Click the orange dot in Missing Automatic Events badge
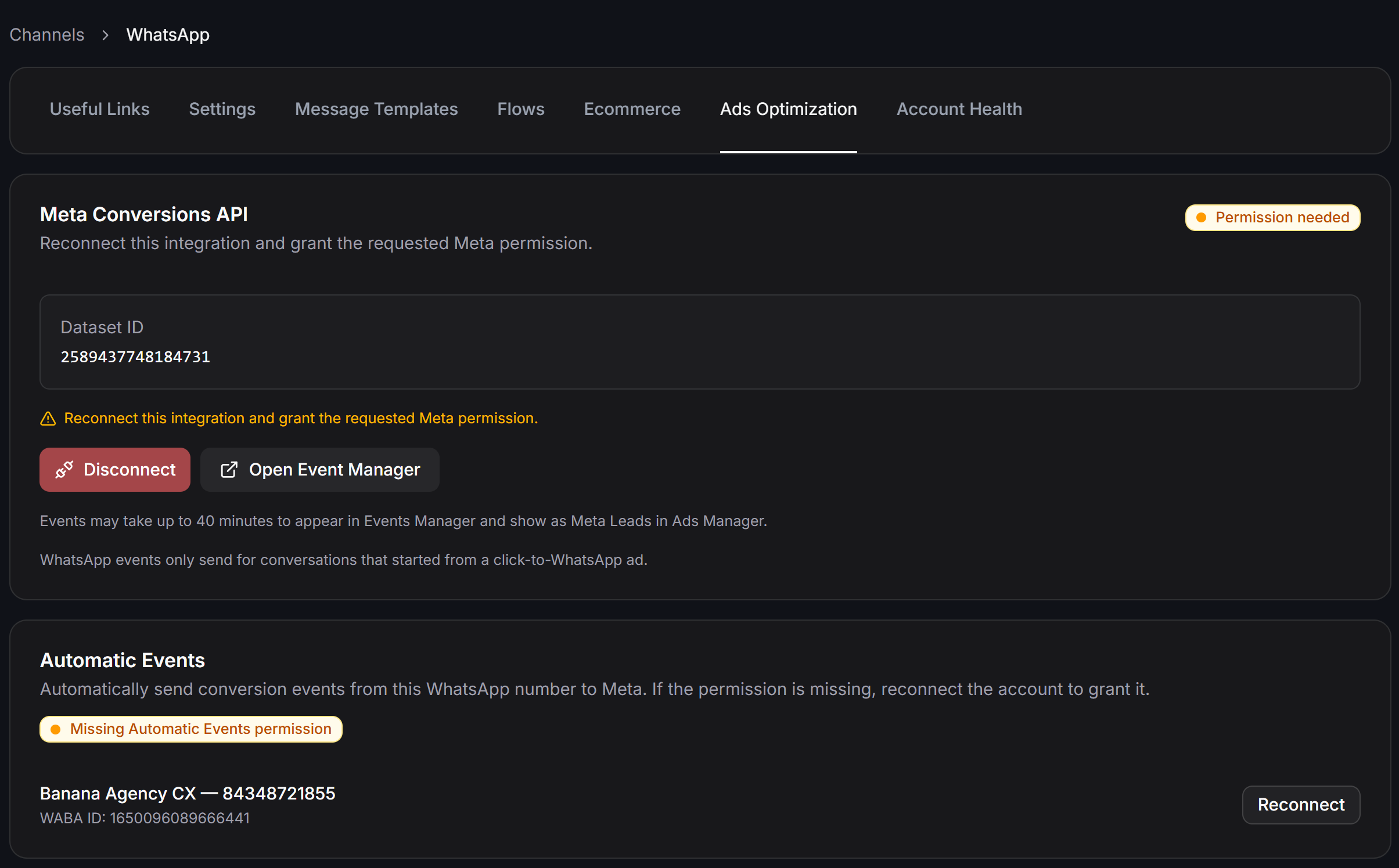 (x=56, y=730)
